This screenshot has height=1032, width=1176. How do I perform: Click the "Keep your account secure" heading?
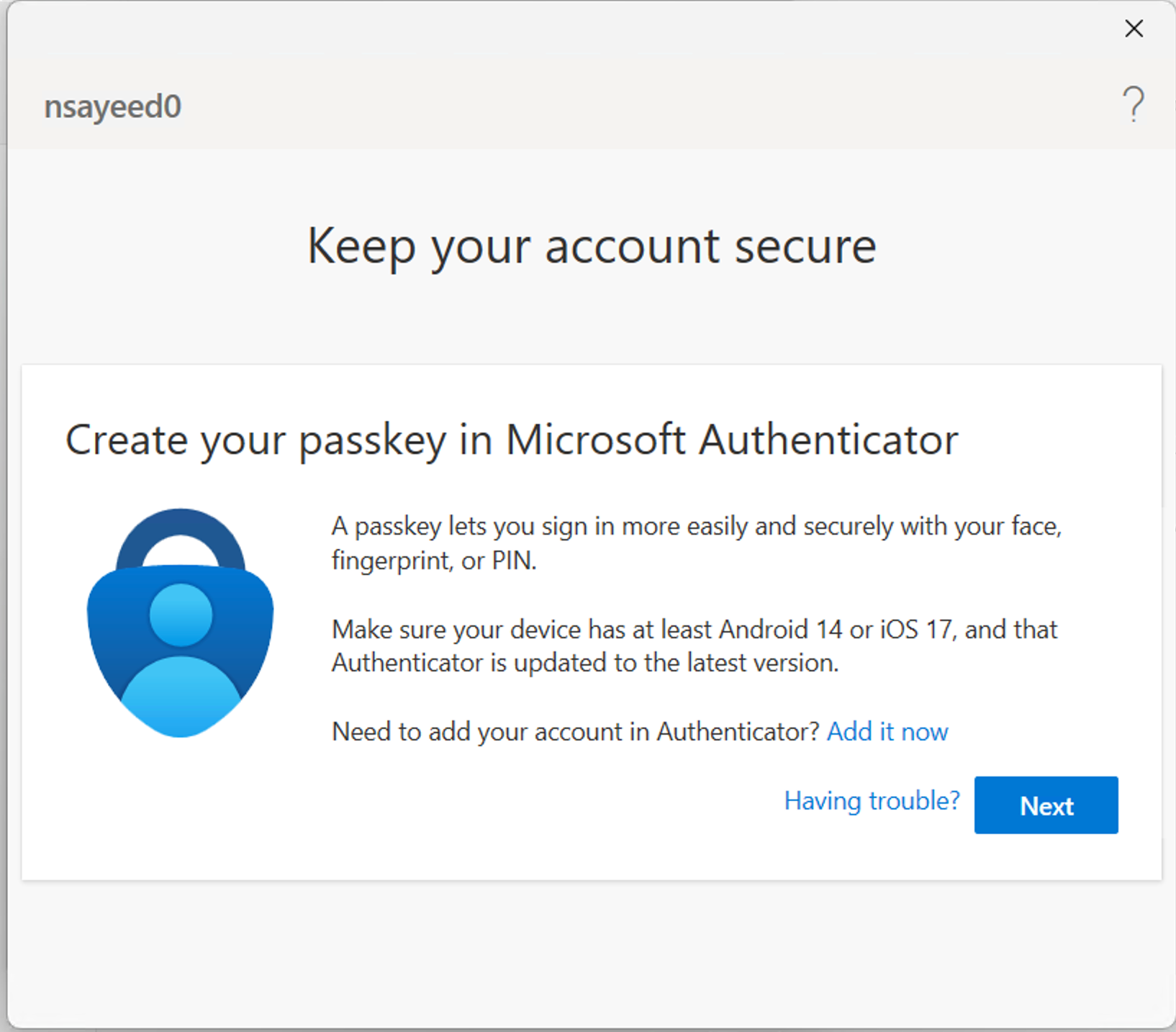[591, 246]
